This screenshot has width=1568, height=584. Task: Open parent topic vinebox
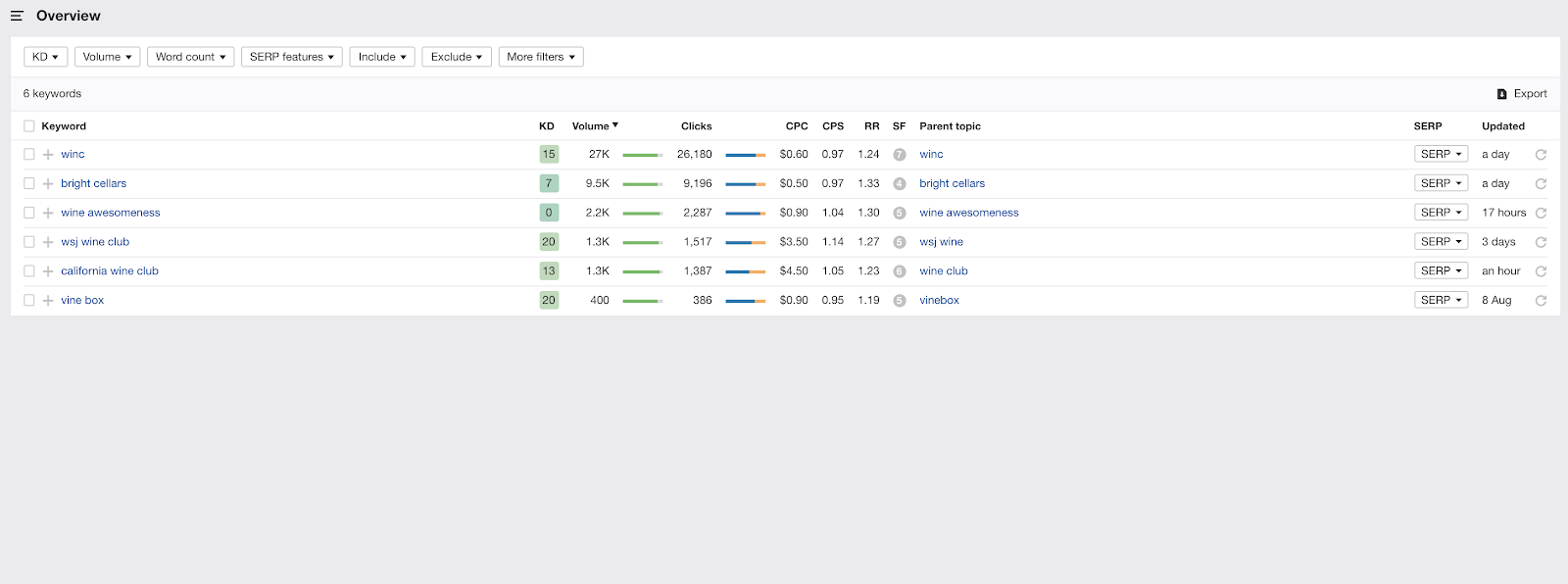(x=940, y=301)
